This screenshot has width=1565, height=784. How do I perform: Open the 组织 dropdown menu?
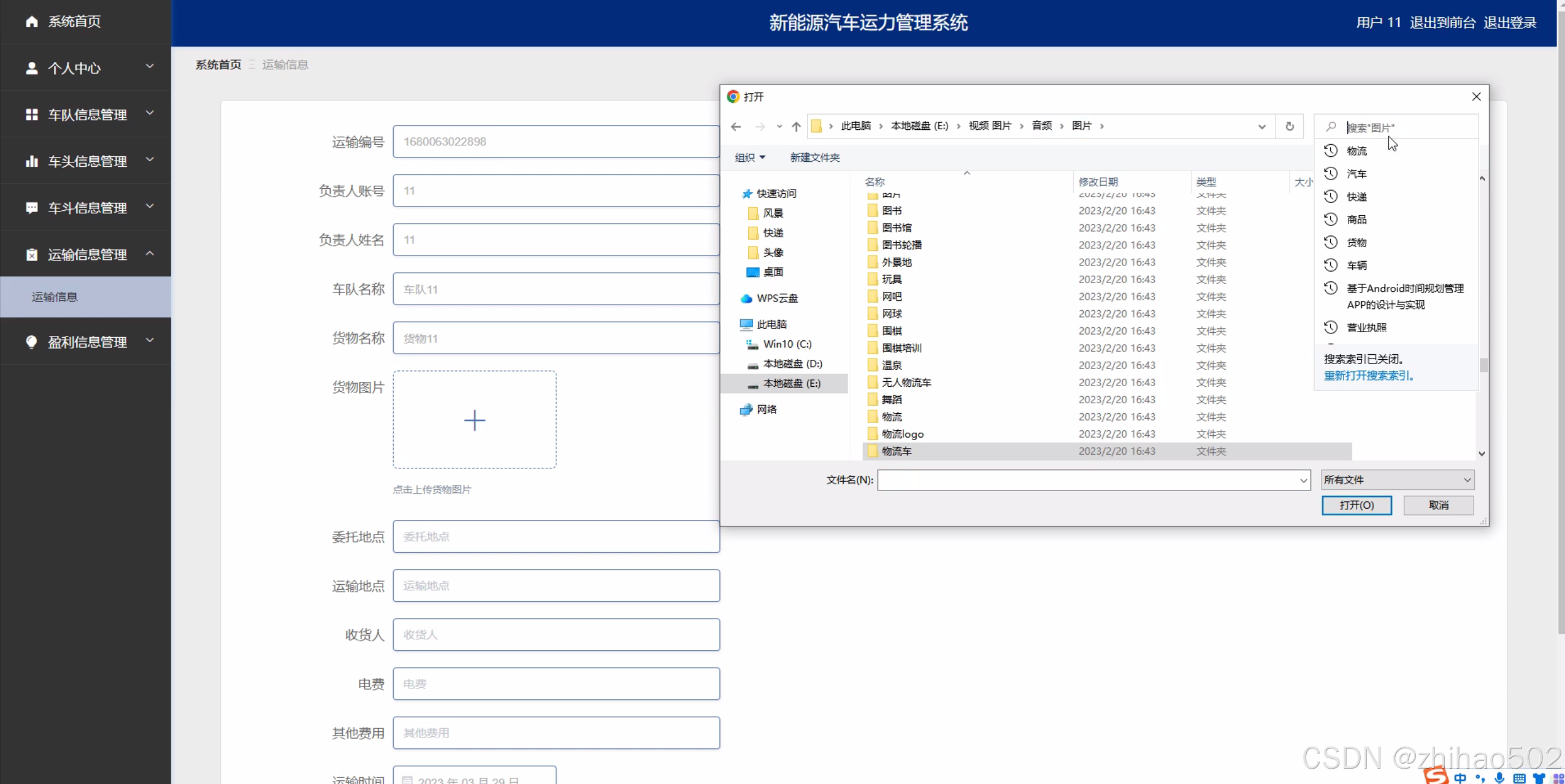pos(749,158)
